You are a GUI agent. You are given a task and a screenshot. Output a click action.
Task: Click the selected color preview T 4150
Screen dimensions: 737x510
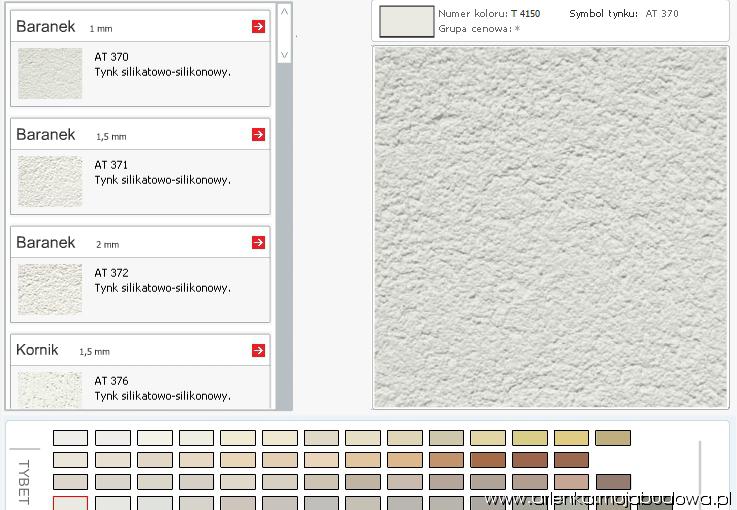pyautogui.click(x=405, y=21)
